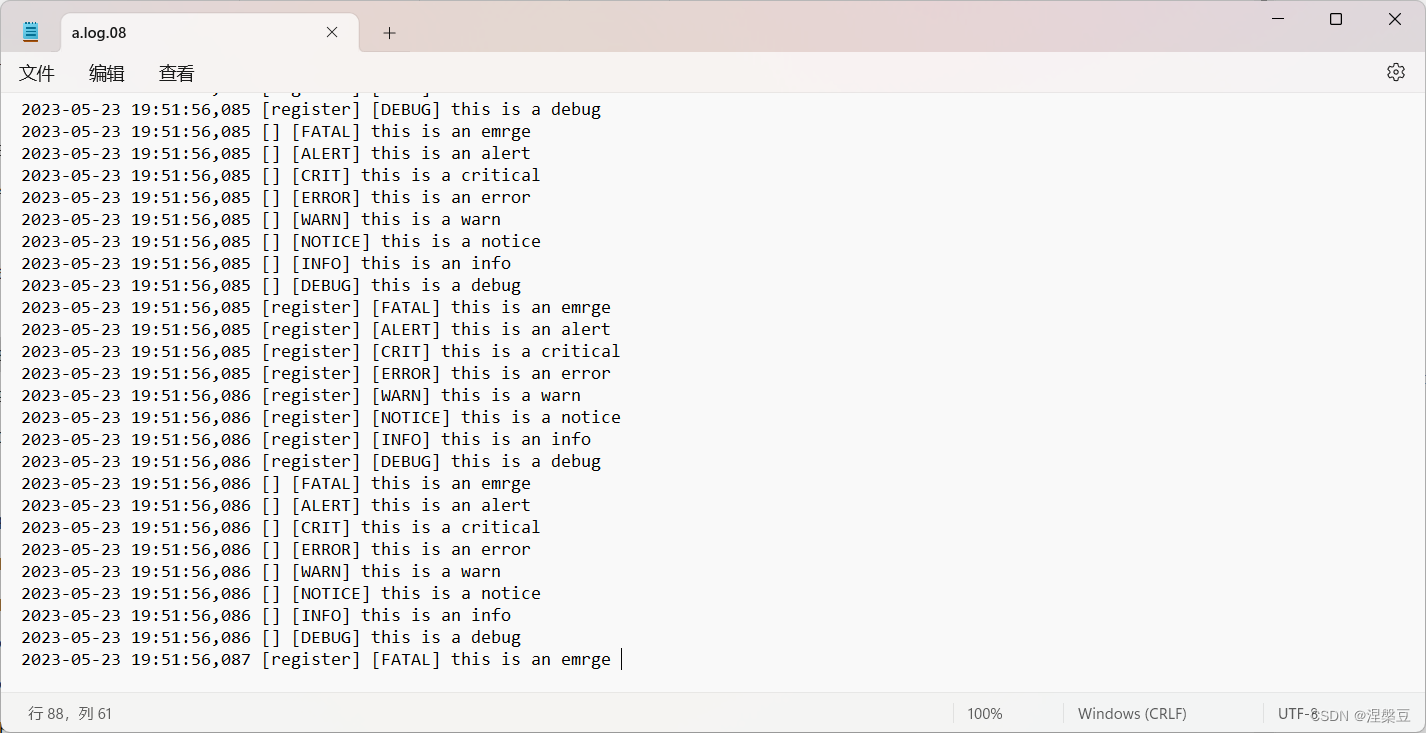The width and height of the screenshot is (1426, 733).
Task: Open the 查看 menu
Action: (x=177, y=73)
